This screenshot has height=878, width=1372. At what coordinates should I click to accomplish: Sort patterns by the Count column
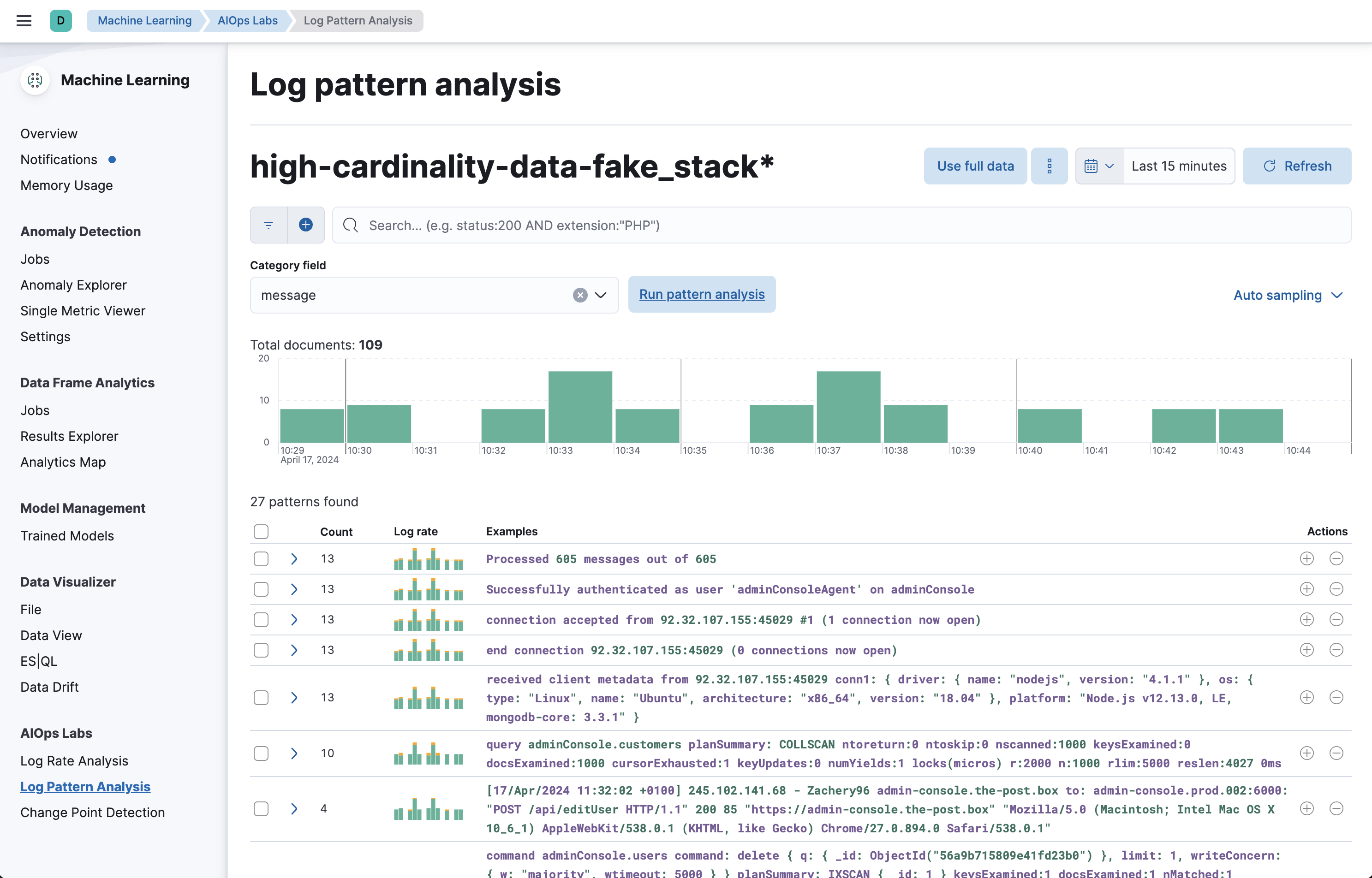336,531
